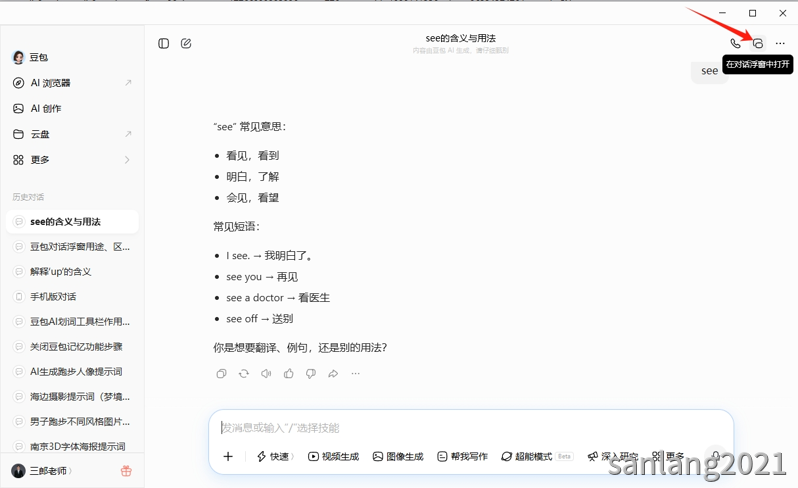Start a voice call with phone icon
This screenshot has height=488, width=798.
[735, 43]
